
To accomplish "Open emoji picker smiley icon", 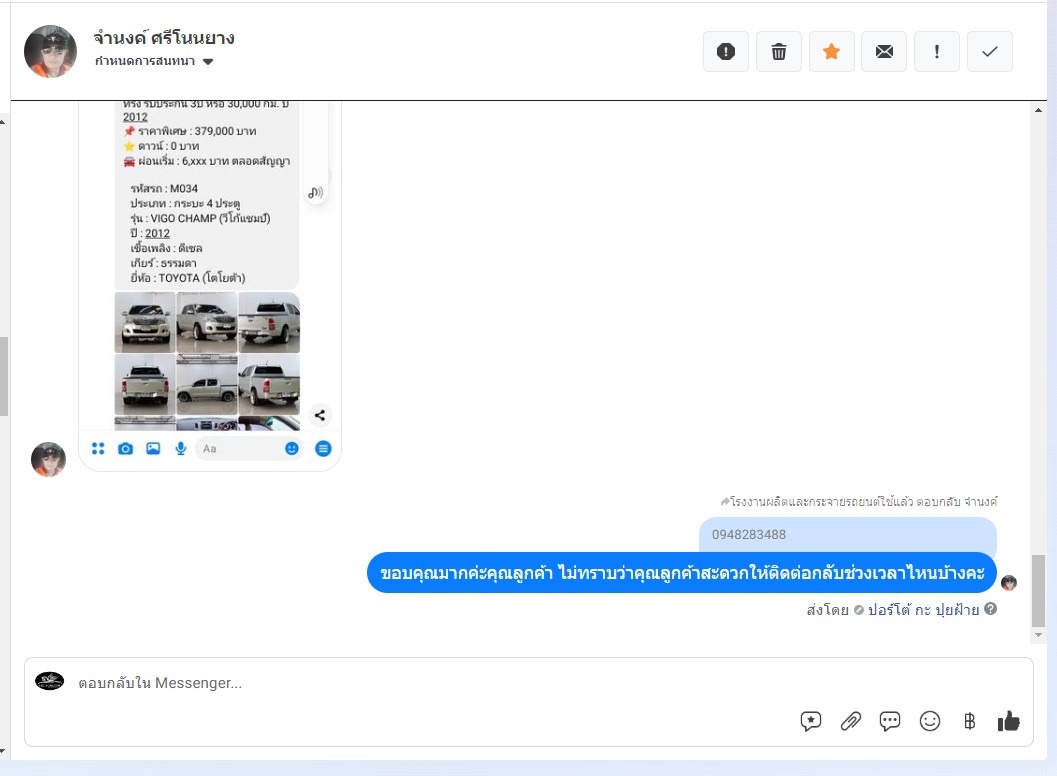I will [930, 721].
